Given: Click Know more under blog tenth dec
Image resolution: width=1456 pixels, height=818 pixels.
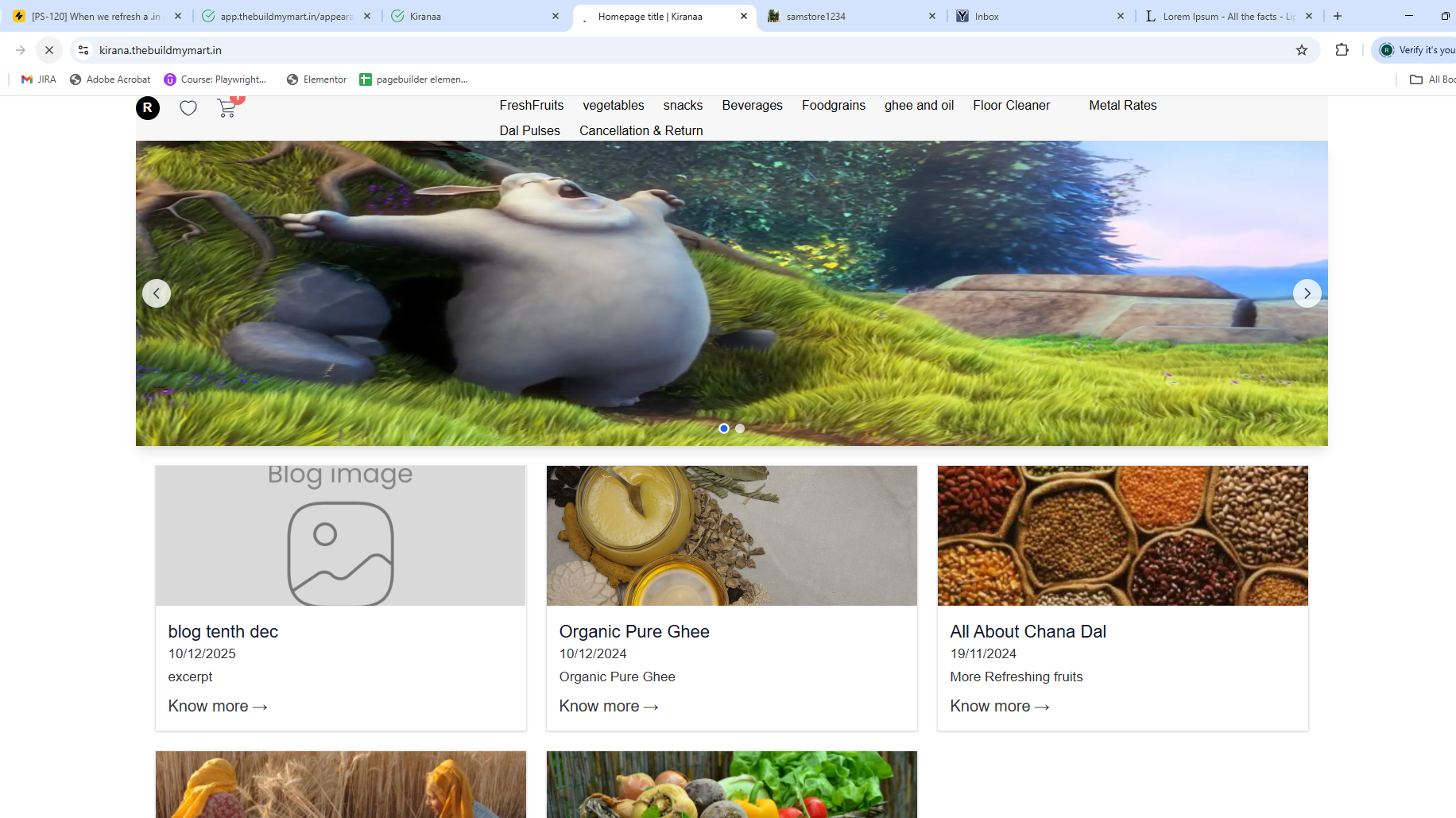Looking at the screenshot, I should [218, 706].
